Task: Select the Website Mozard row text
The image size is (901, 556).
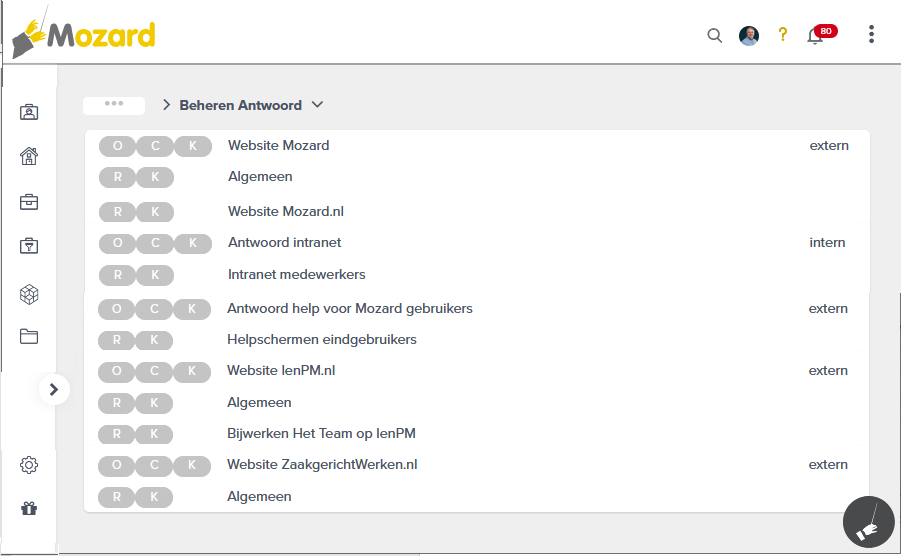Action: pyautogui.click(x=279, y=145)
